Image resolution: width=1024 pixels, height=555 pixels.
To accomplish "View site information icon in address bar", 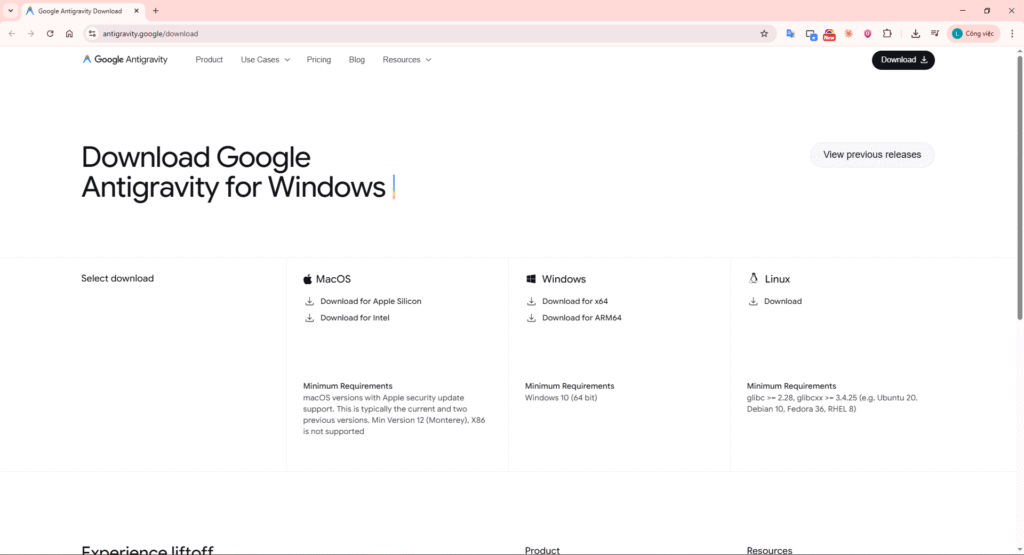I will click(92, 33).
